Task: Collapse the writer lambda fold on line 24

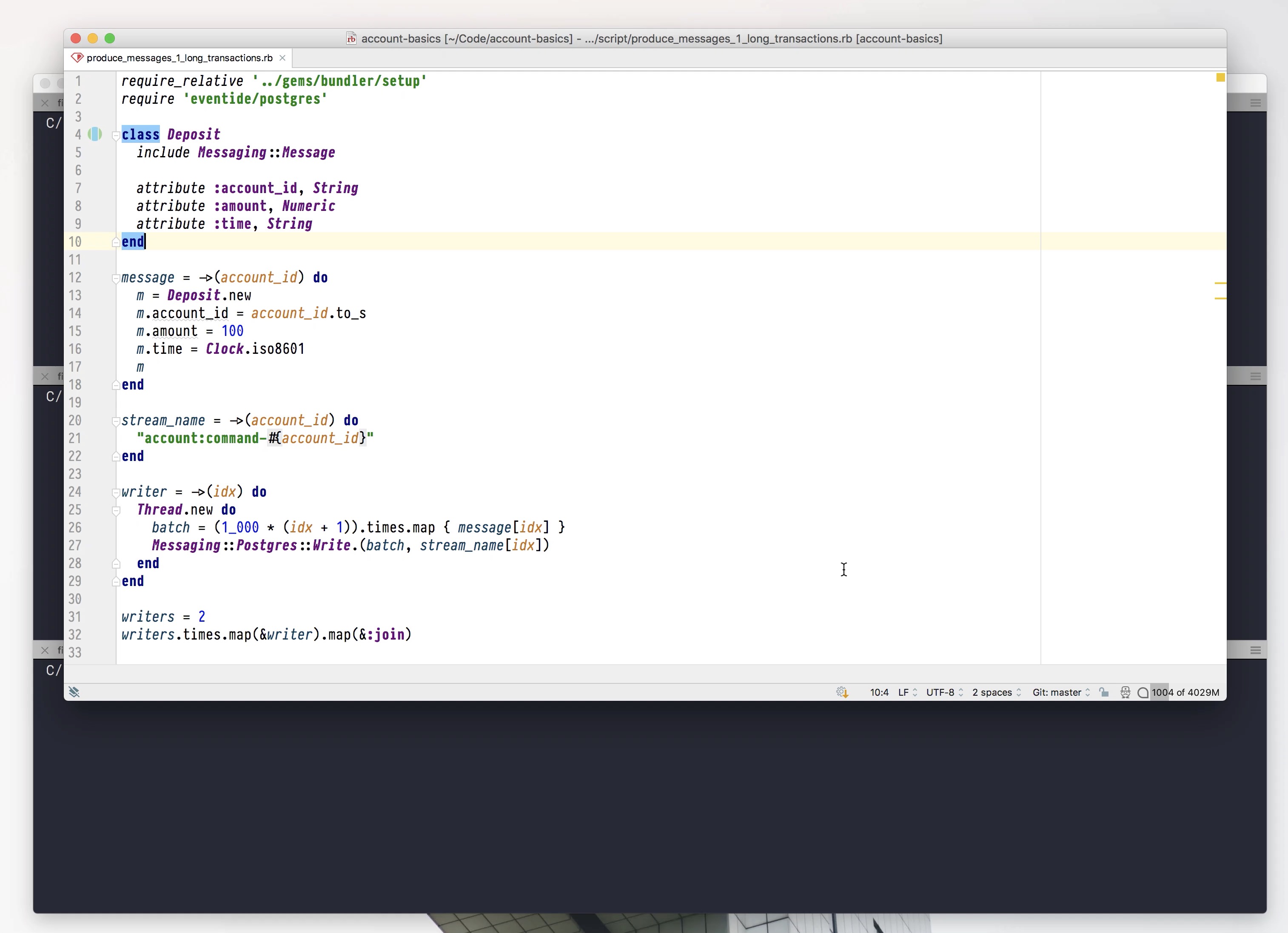Action: [x=116, y=492]
